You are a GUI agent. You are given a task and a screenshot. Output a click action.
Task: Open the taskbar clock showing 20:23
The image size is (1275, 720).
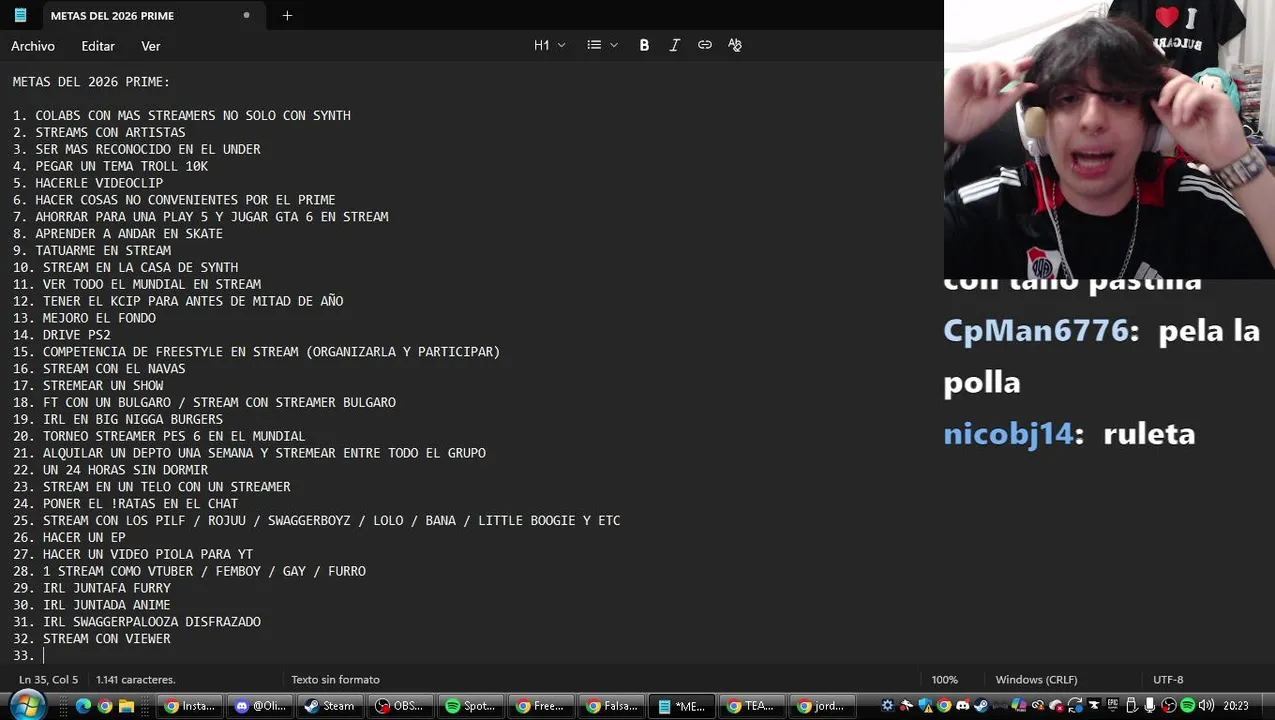click(1236, 705)
